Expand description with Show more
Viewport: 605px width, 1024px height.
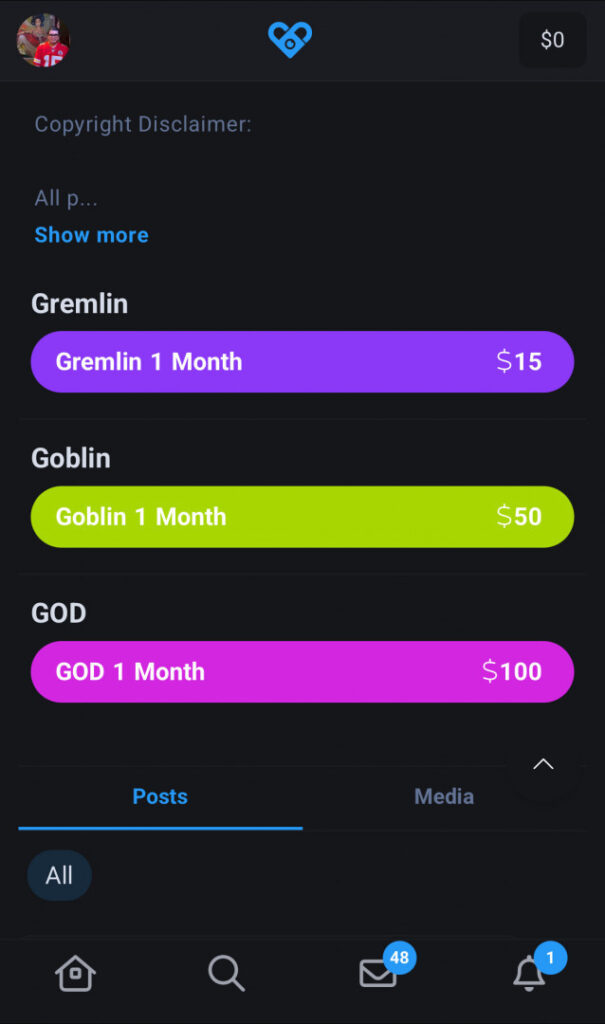tap(91, 235)
